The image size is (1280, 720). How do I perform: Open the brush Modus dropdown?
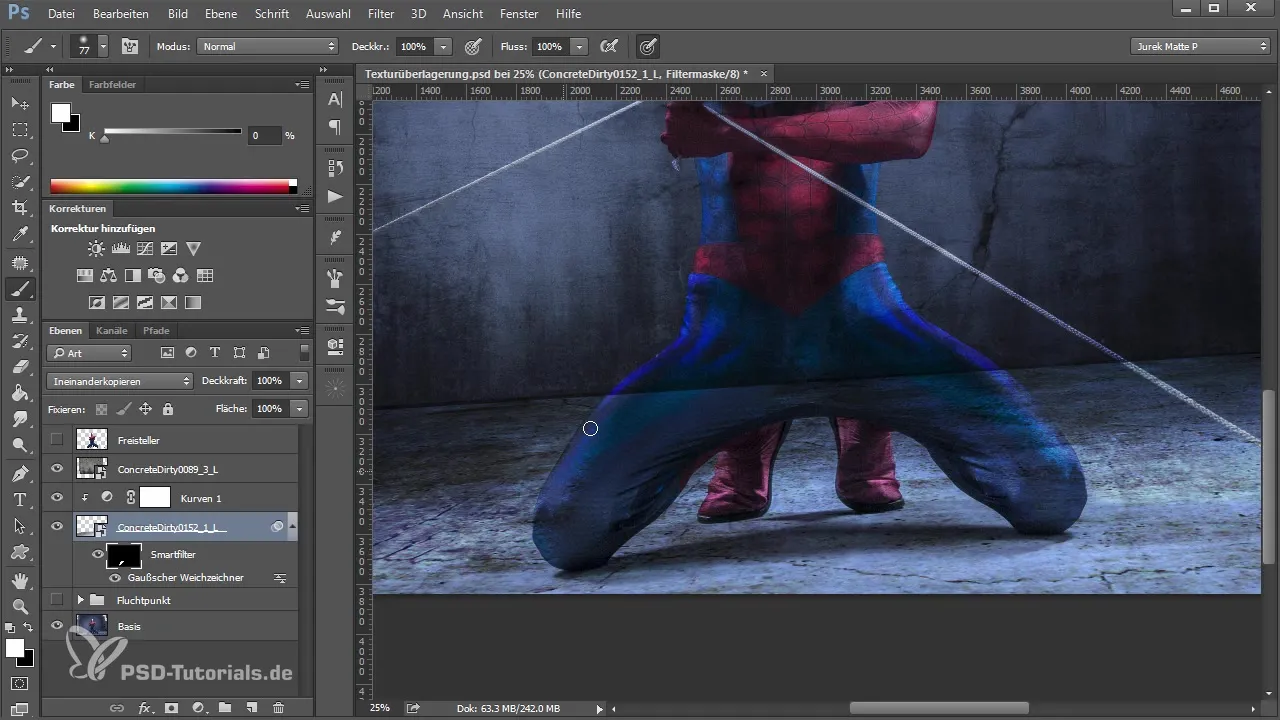point(268,46)
